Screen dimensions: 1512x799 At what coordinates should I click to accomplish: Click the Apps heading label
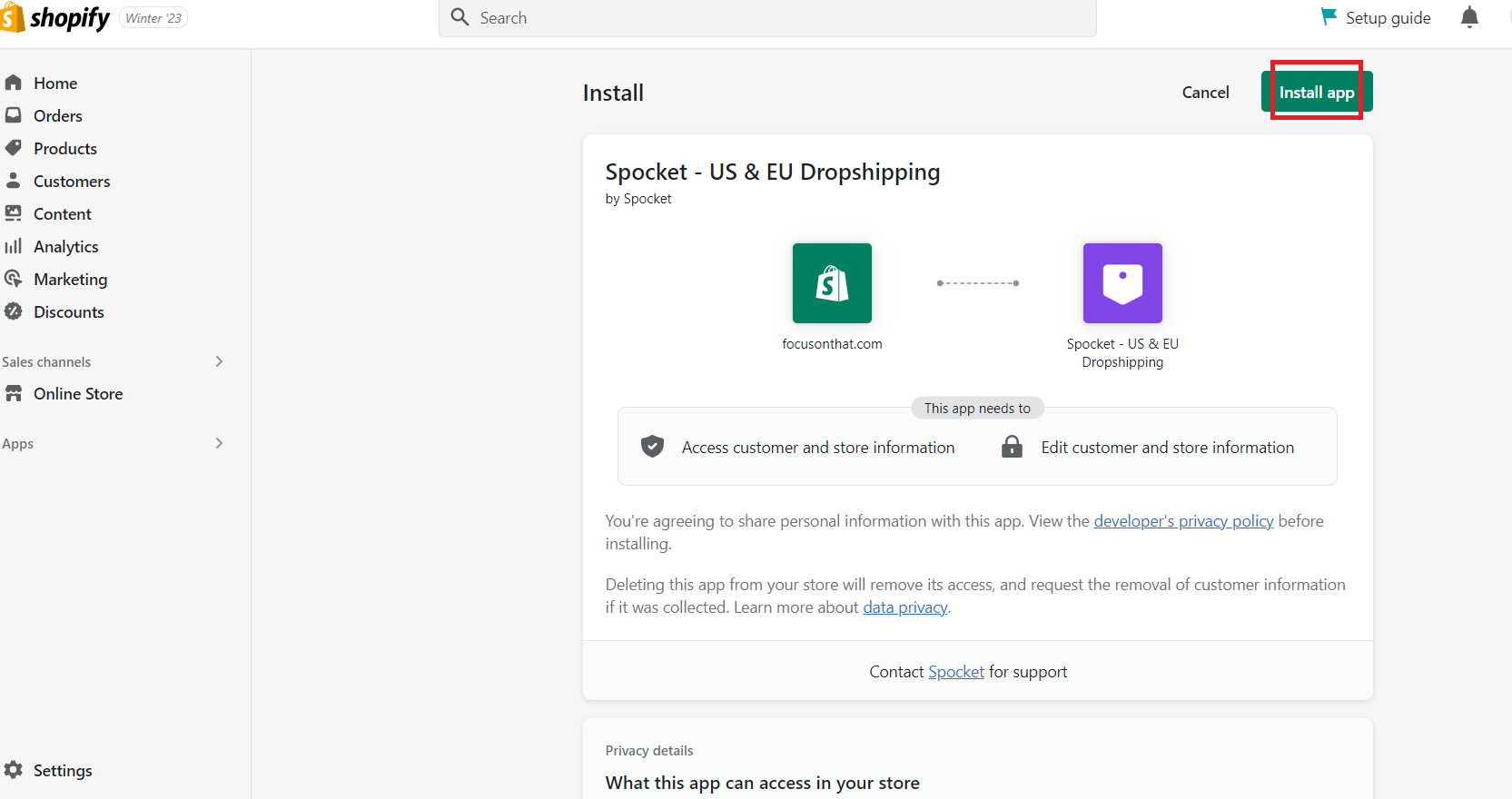tap(17, 443)
